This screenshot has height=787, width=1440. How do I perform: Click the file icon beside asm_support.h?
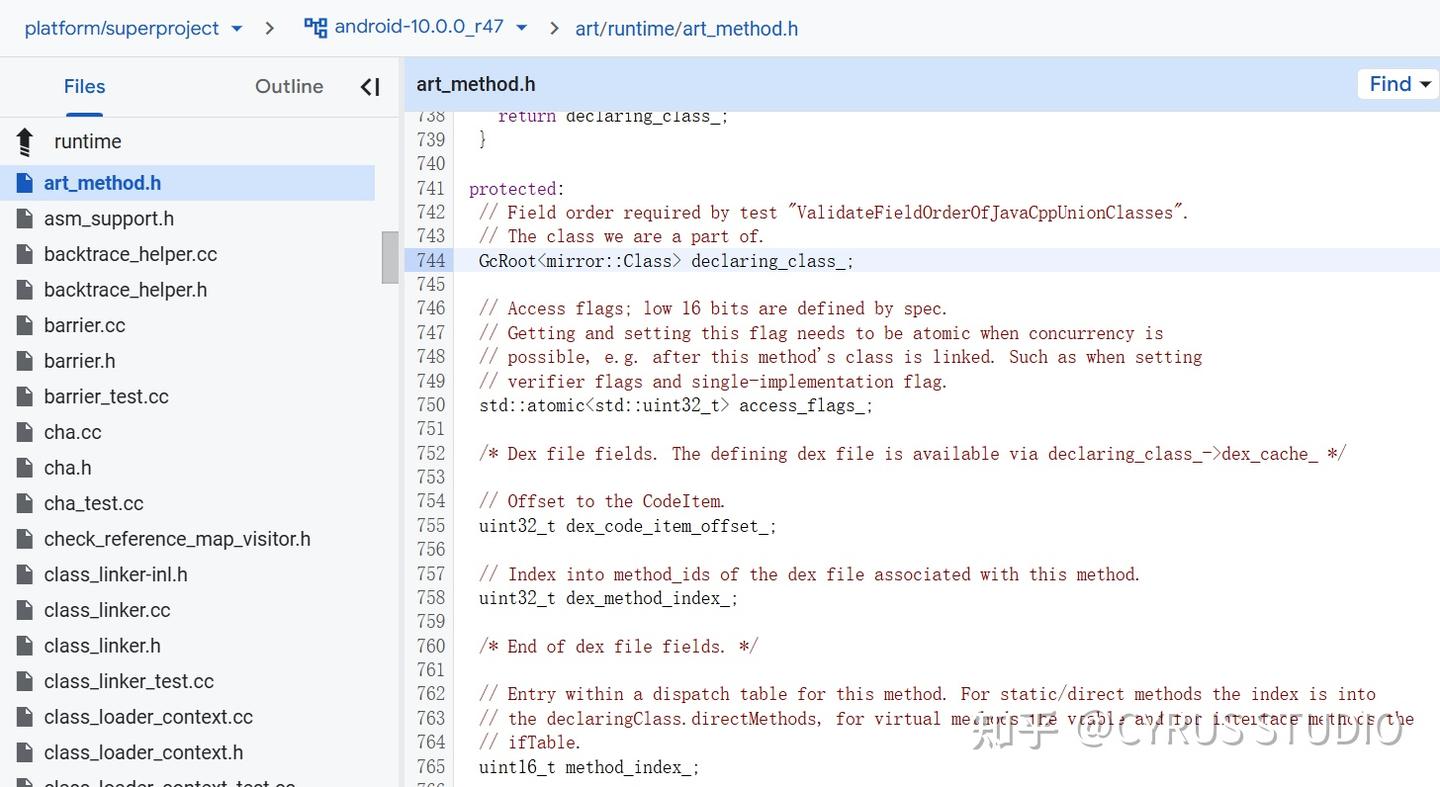[x=23, y=218]
